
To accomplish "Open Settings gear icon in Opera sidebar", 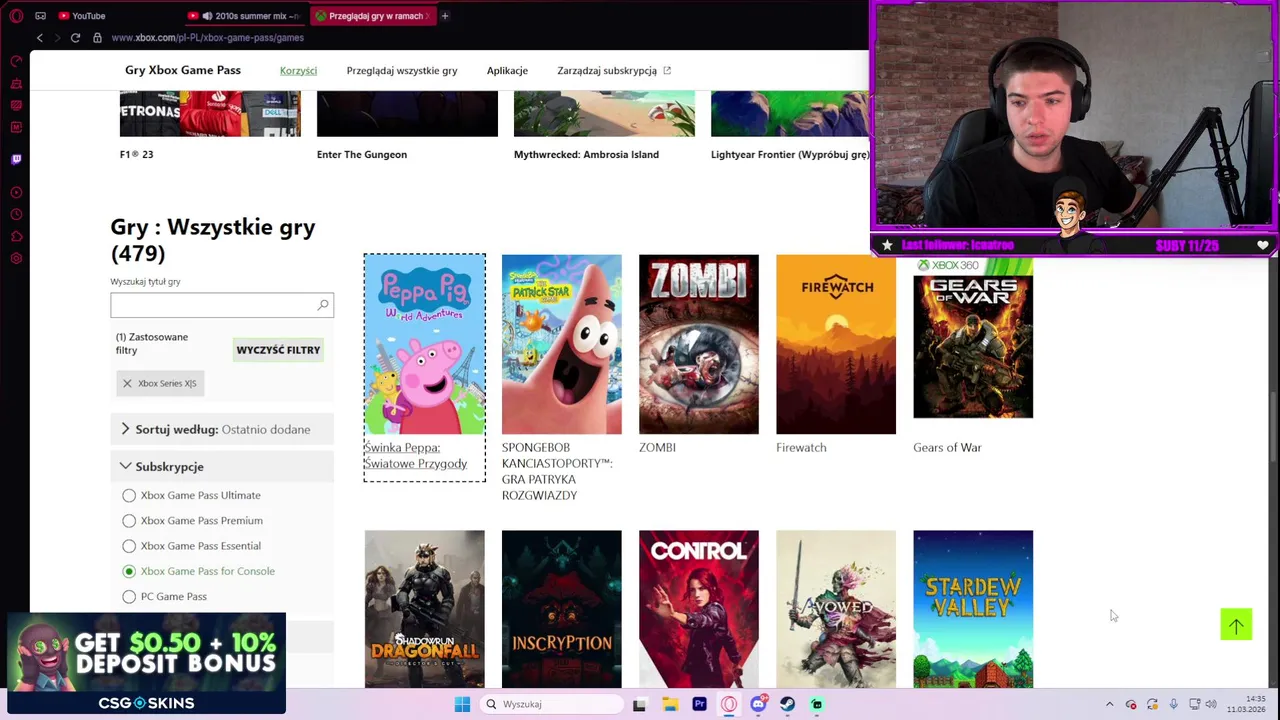I will click(16, 258).
